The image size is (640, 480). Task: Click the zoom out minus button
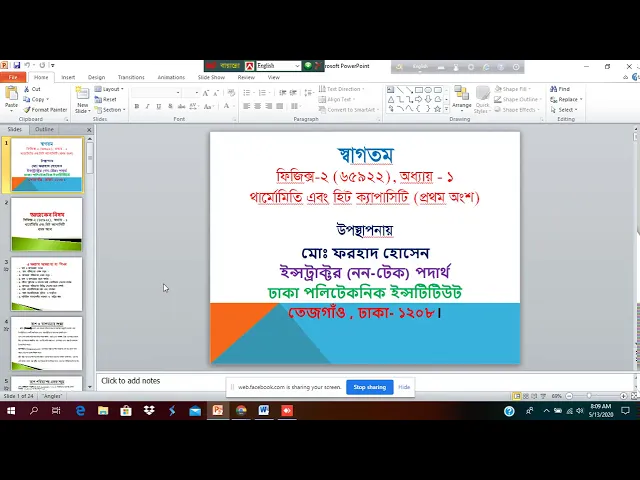tap(569, 396)
